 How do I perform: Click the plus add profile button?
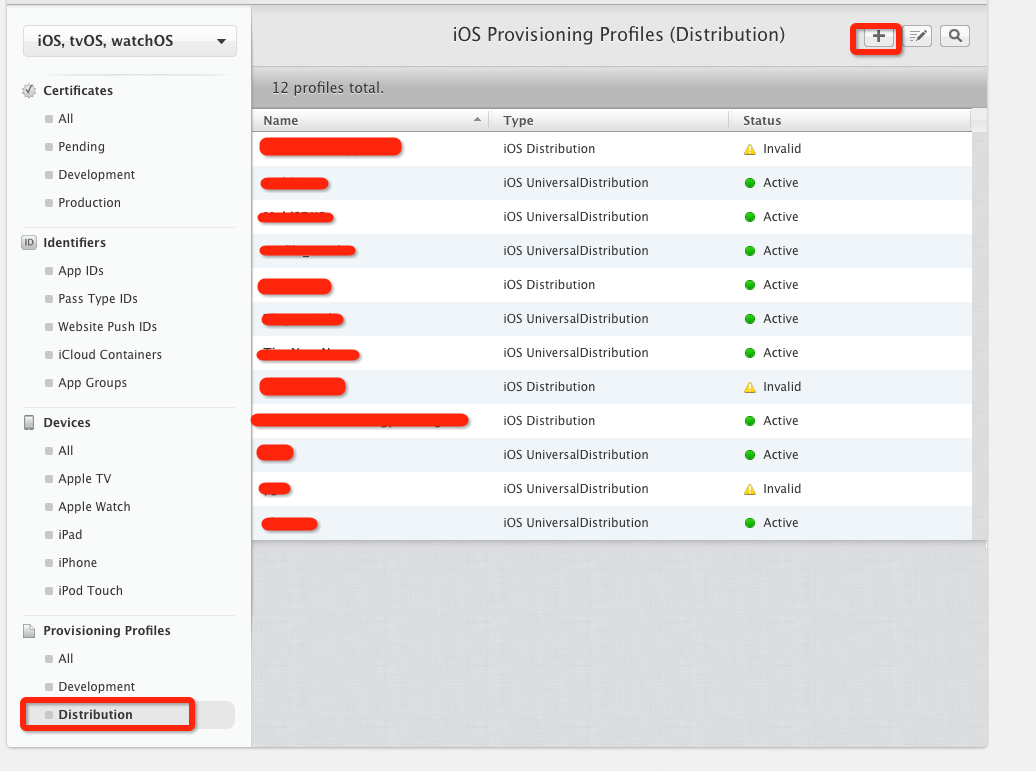pos(879,37)
